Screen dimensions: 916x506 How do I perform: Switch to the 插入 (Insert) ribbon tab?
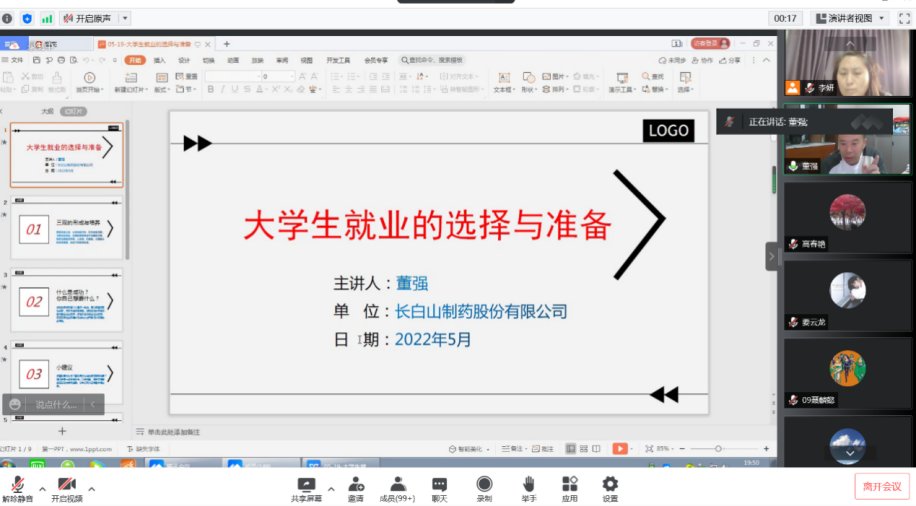(x=159, y=60)
